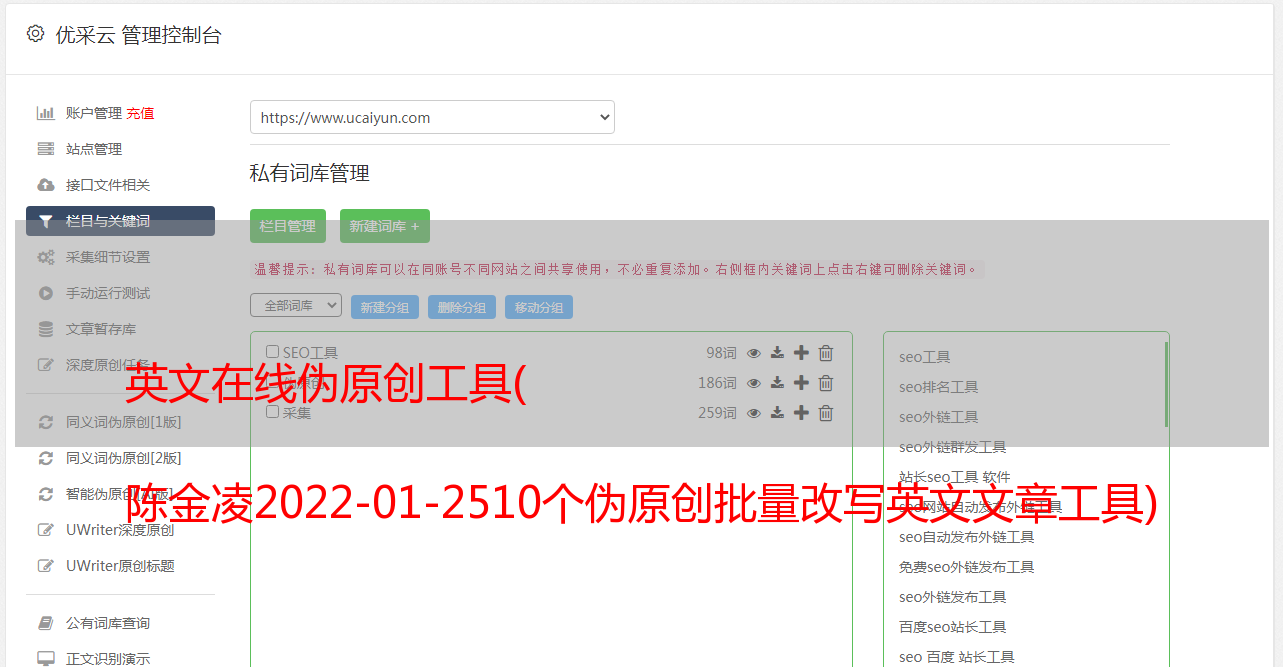
Task: Click the edit icon next to UWriter深度原创
Action: [x=46, y=530]
